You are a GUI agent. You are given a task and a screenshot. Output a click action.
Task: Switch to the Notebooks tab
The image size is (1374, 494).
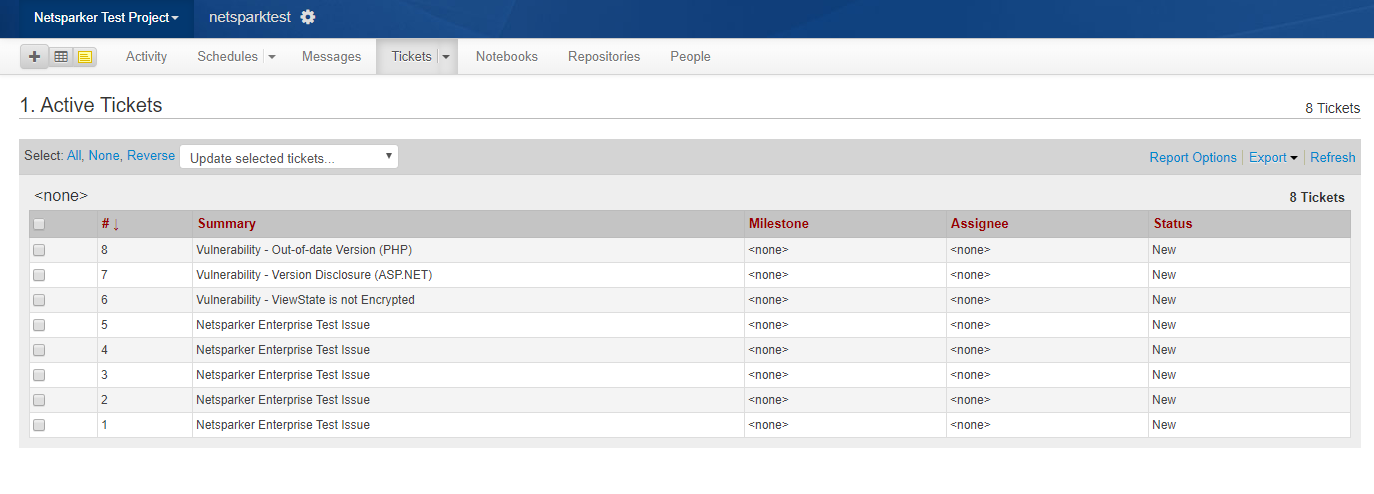(x=506, y=57)
